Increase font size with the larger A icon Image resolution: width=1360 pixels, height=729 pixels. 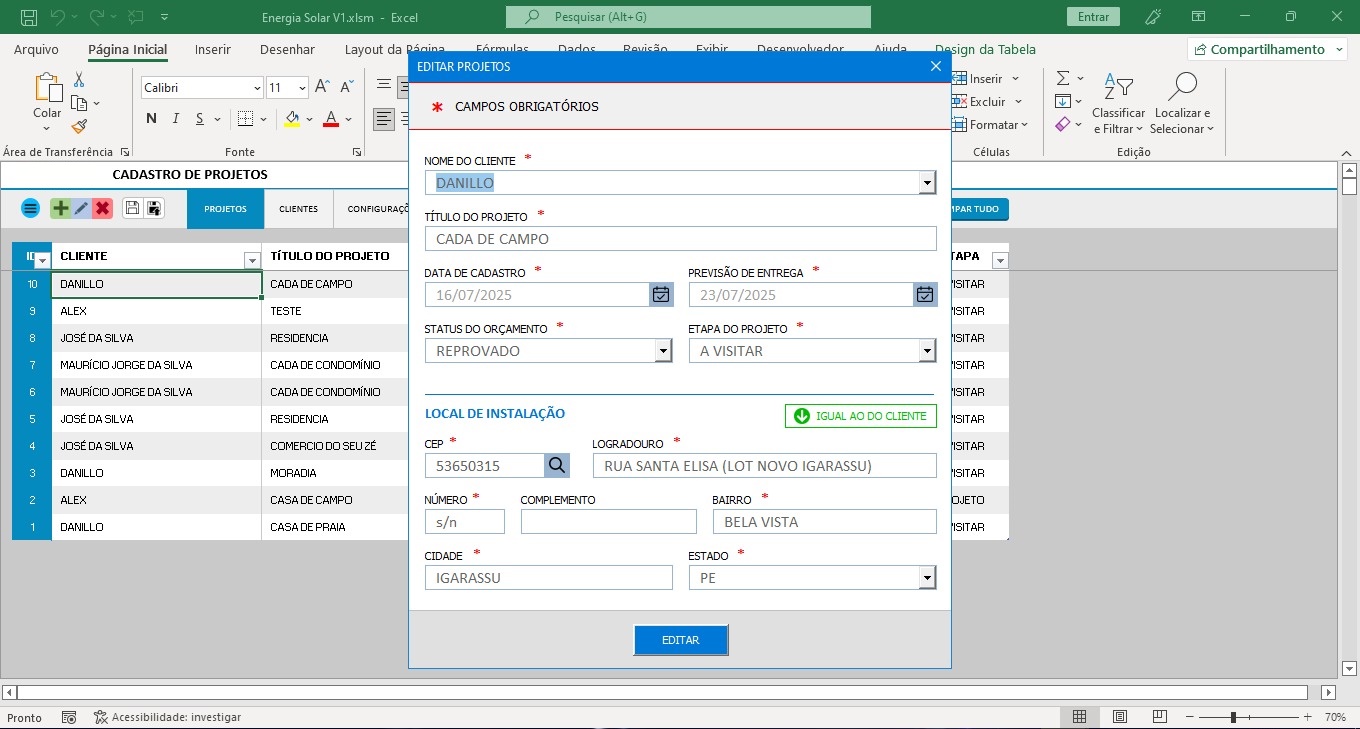[x=322, y=87]
